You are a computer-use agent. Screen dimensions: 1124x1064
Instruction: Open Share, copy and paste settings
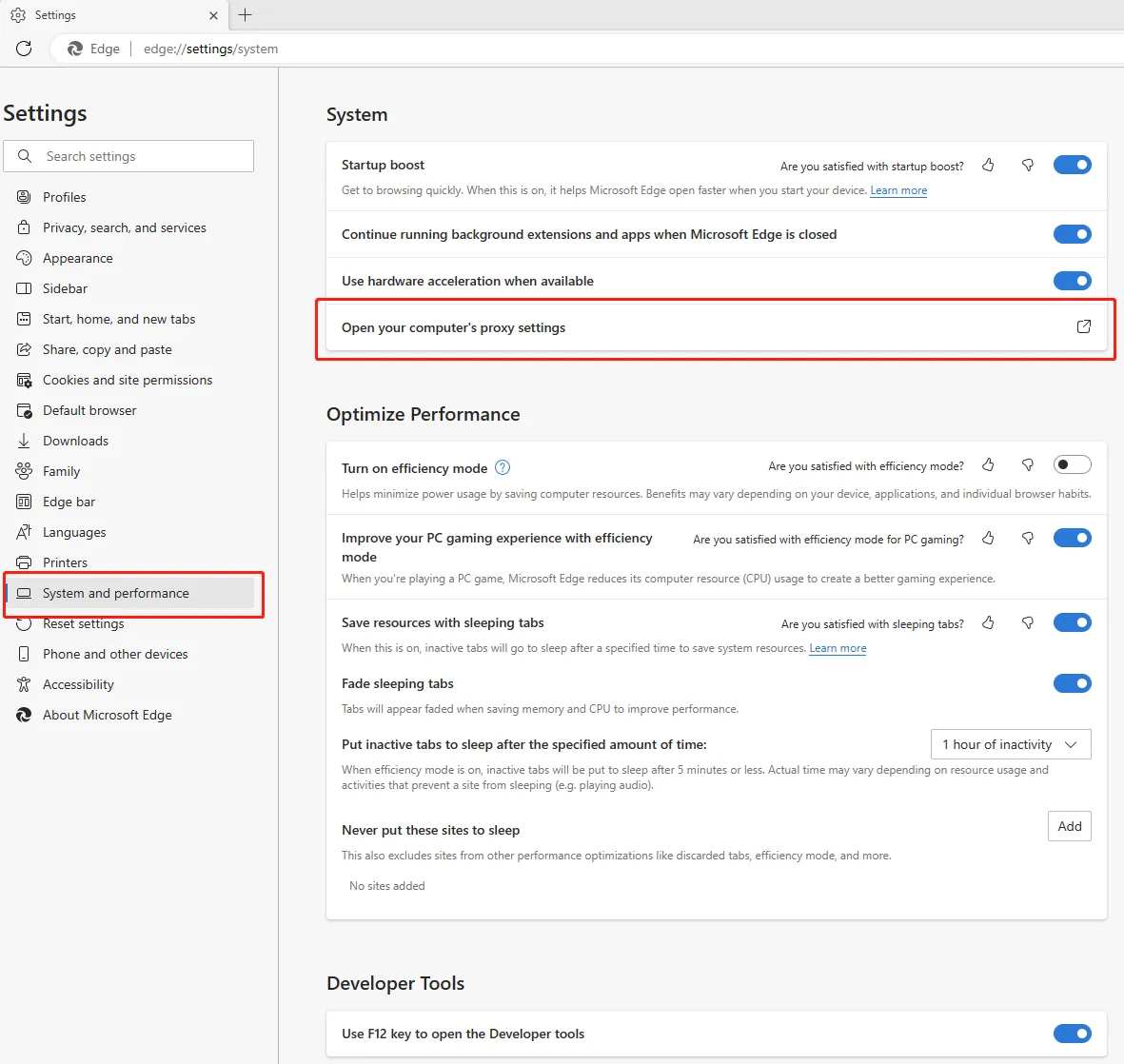click(x=129, y=349)
